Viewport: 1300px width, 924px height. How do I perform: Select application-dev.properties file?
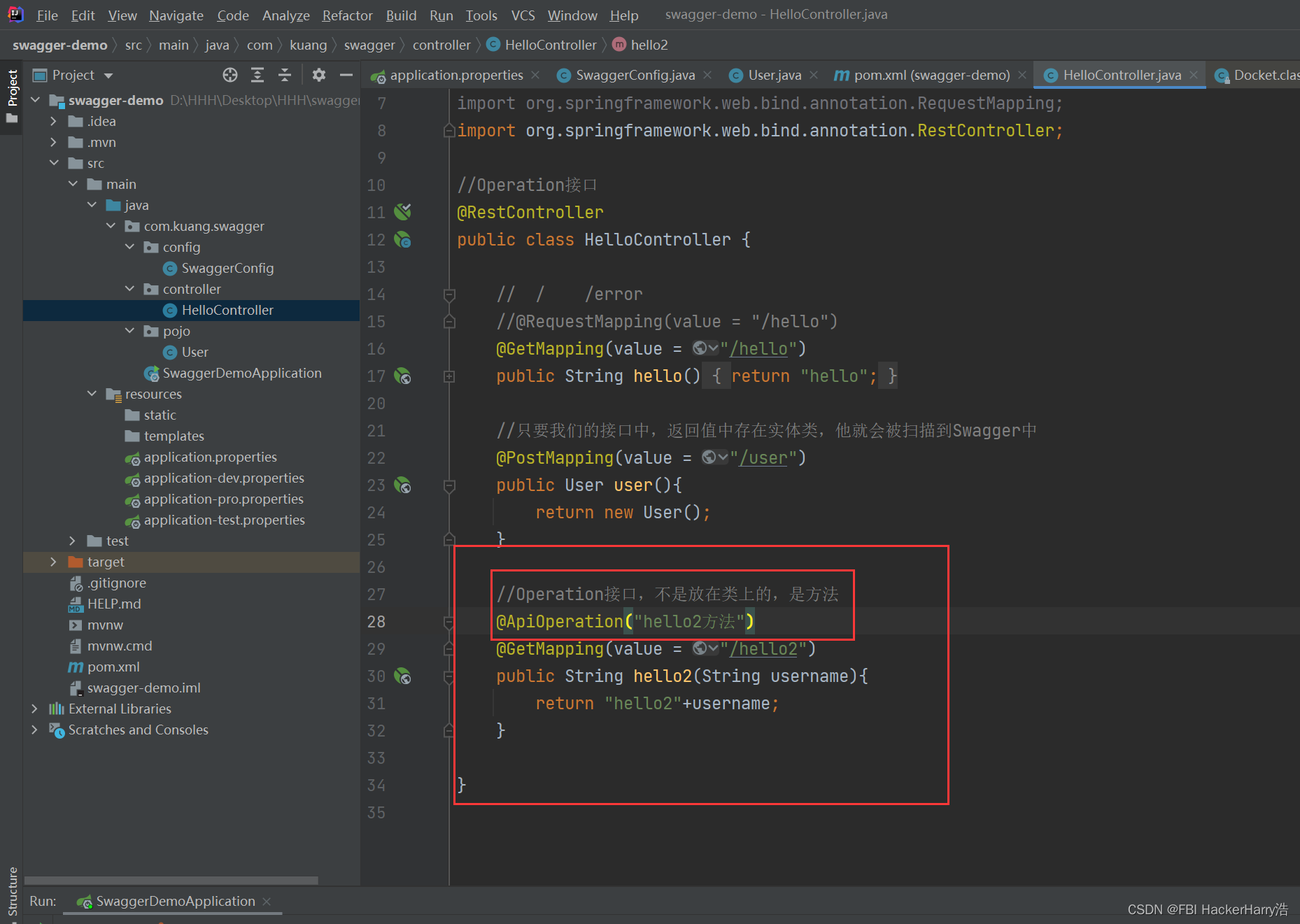[x=224, y=478]
